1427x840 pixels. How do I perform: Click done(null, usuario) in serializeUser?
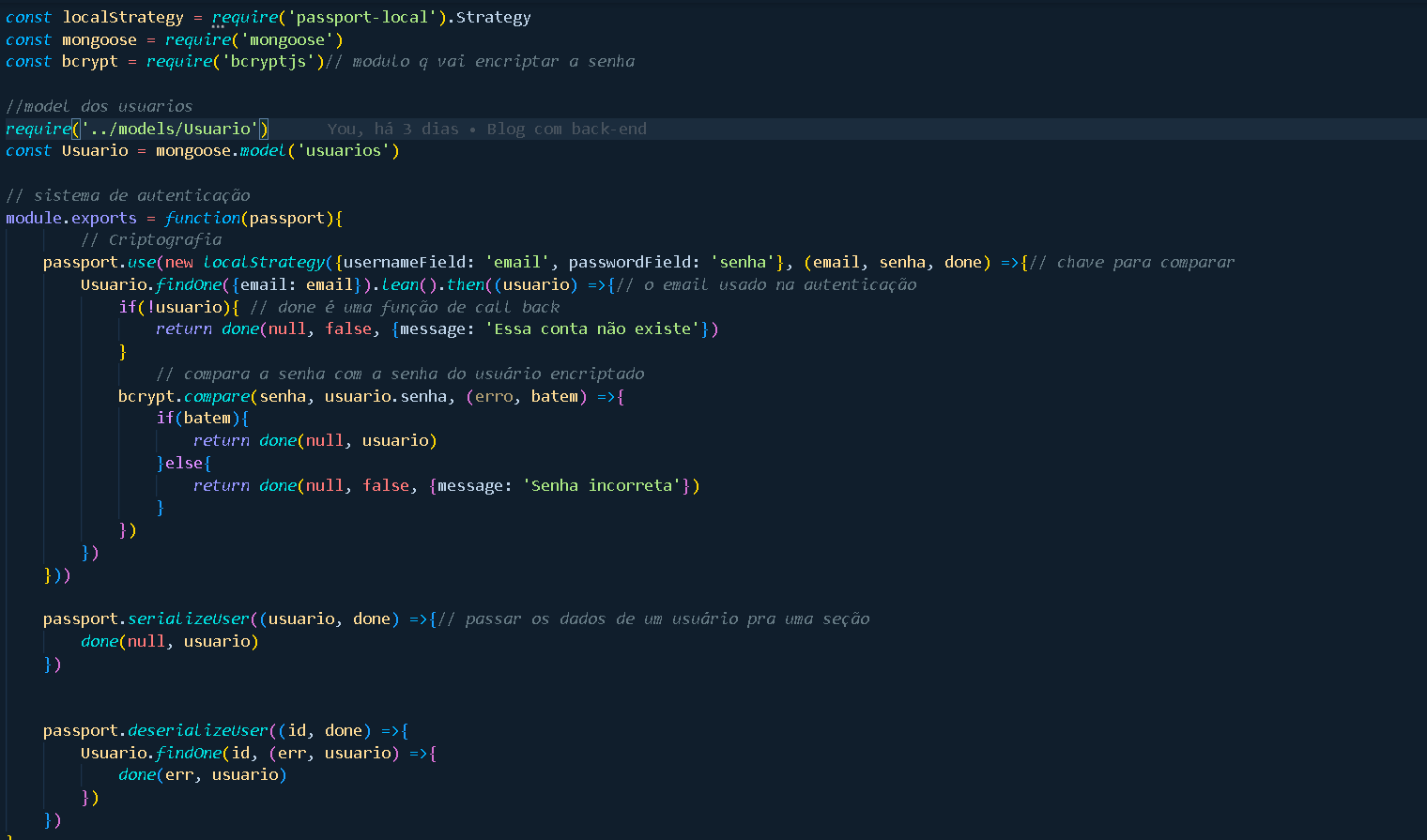pos(170,641)
